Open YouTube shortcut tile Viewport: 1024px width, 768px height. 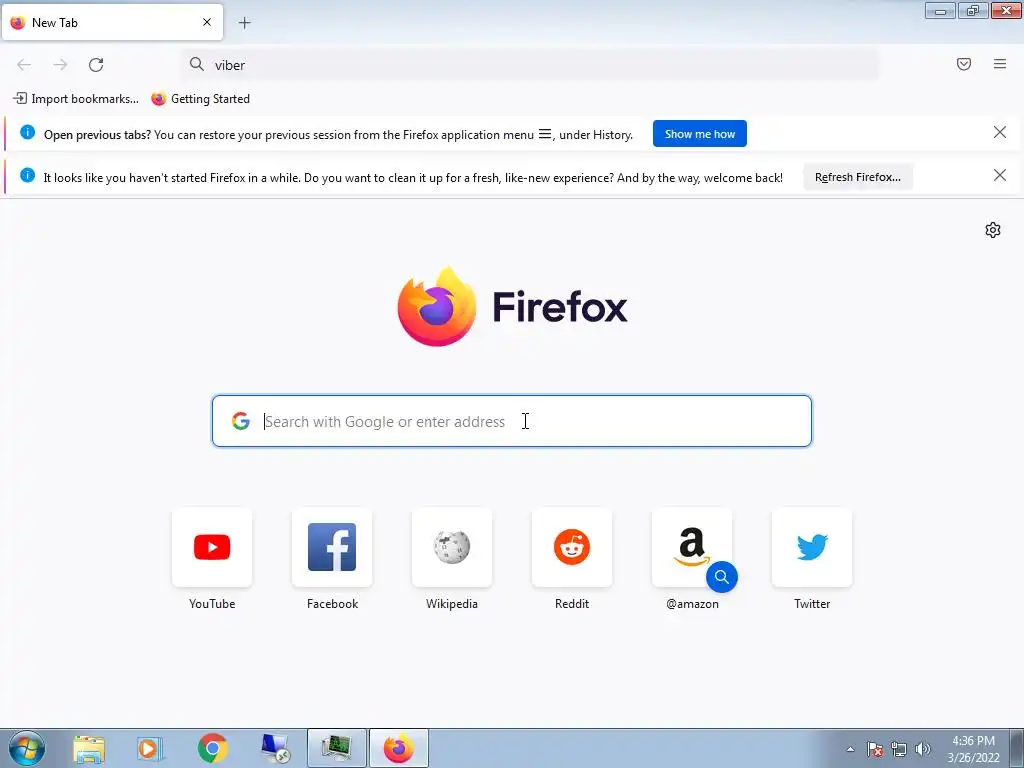click(x=212, y=547)
